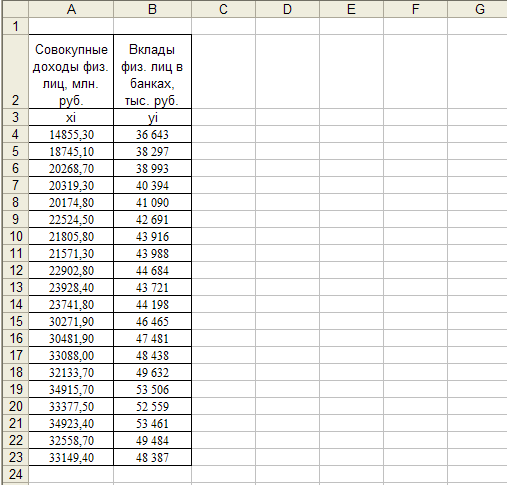Click the cell labeled yi

tap(152, 117)
